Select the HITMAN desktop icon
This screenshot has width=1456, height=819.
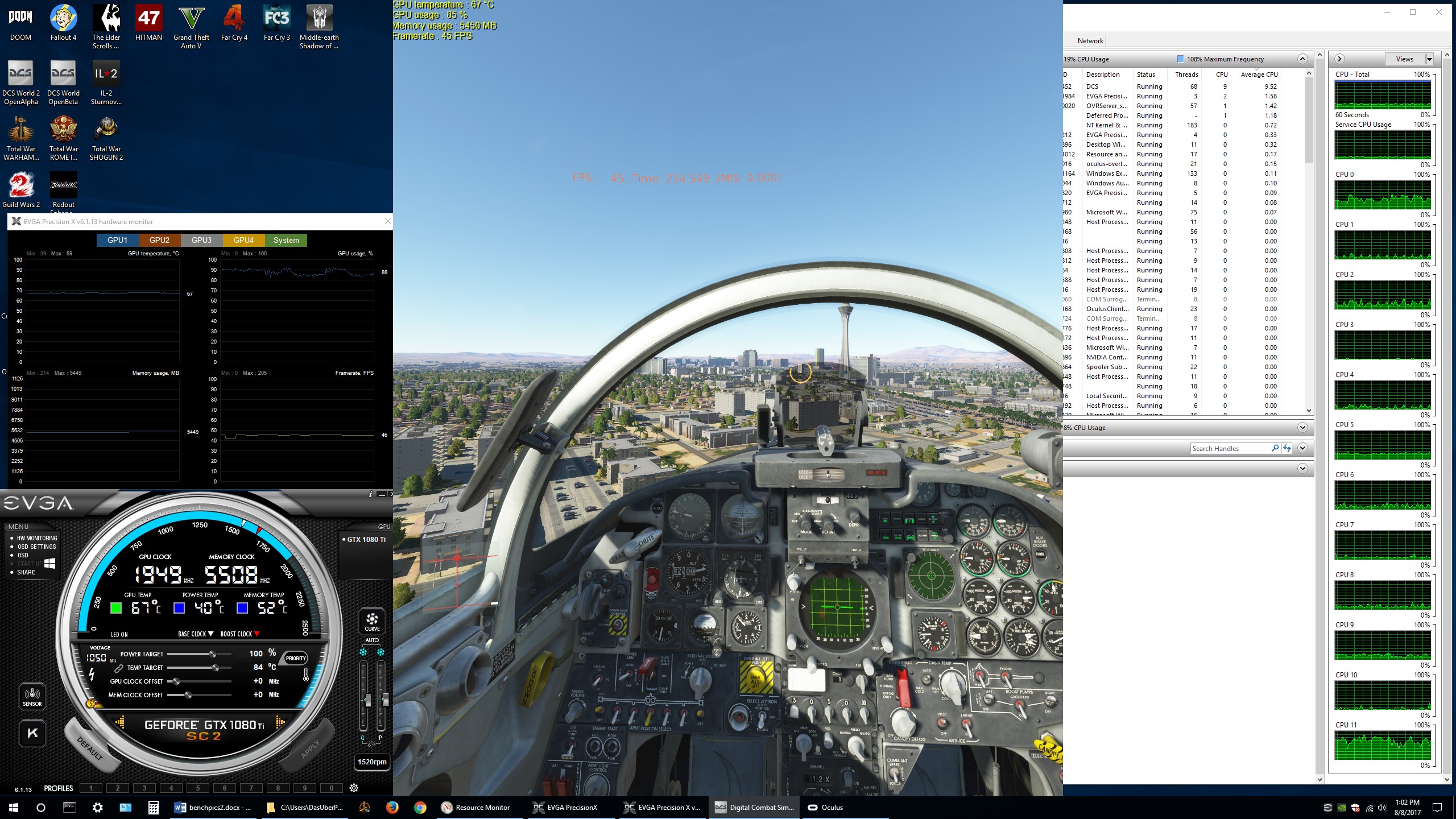pyautogui.click(x=148, y=23)
